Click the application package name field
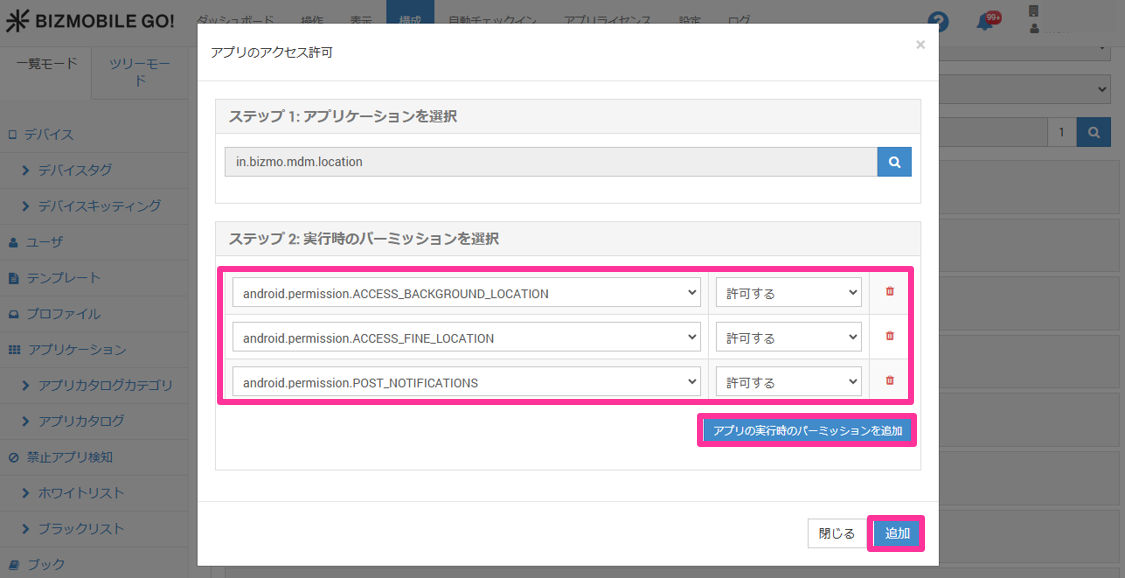 pos(550,161)
